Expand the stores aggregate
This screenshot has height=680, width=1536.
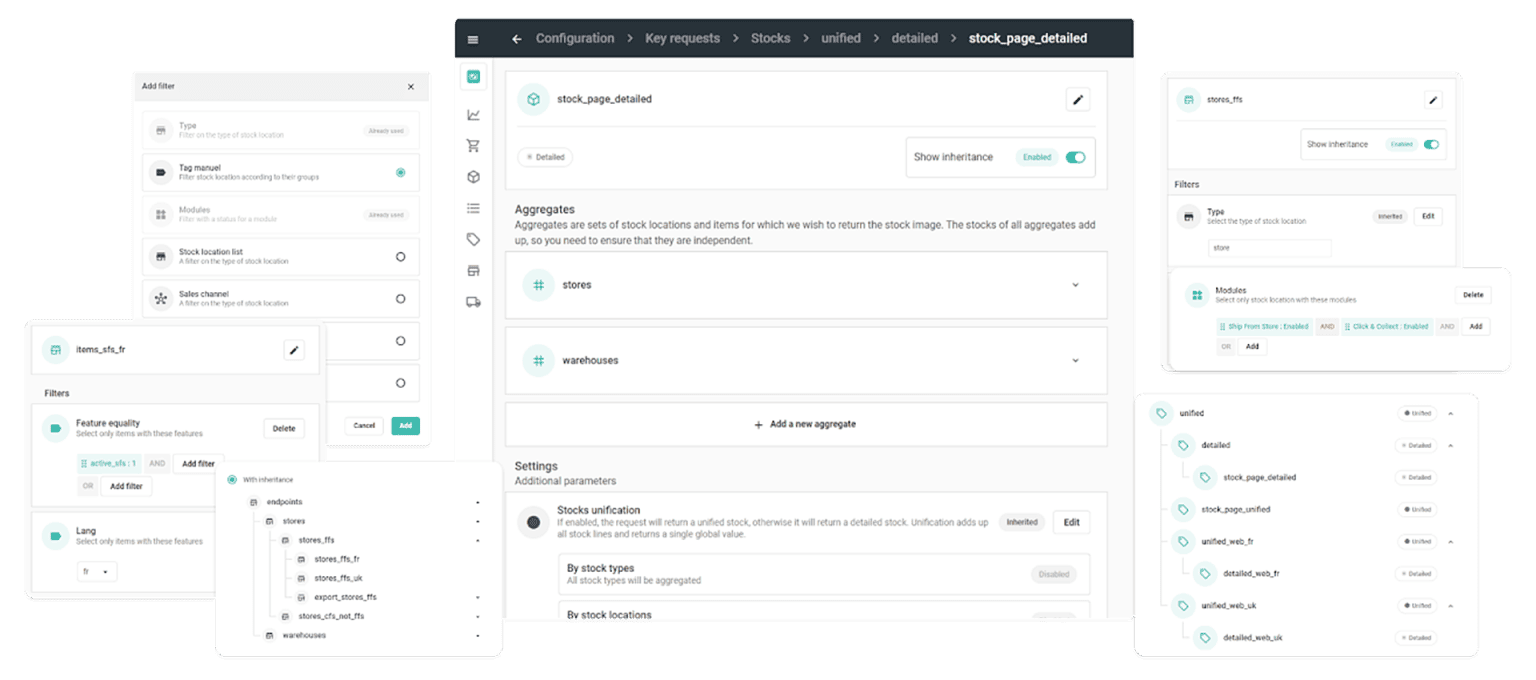click(1075, 285)
